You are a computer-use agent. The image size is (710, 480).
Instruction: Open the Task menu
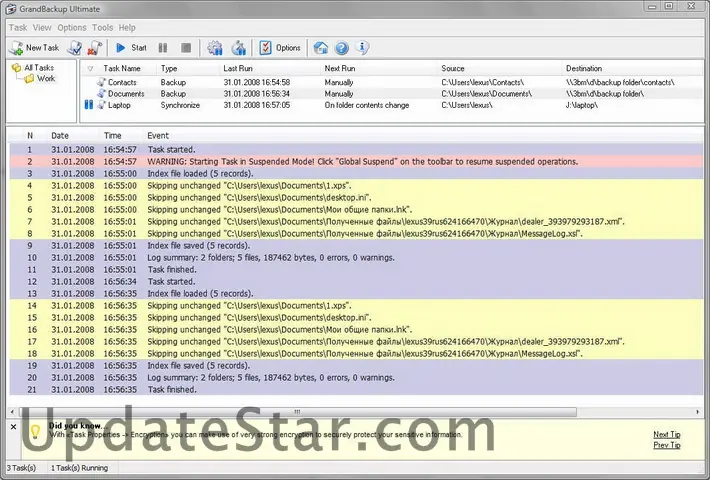point(18,28)
